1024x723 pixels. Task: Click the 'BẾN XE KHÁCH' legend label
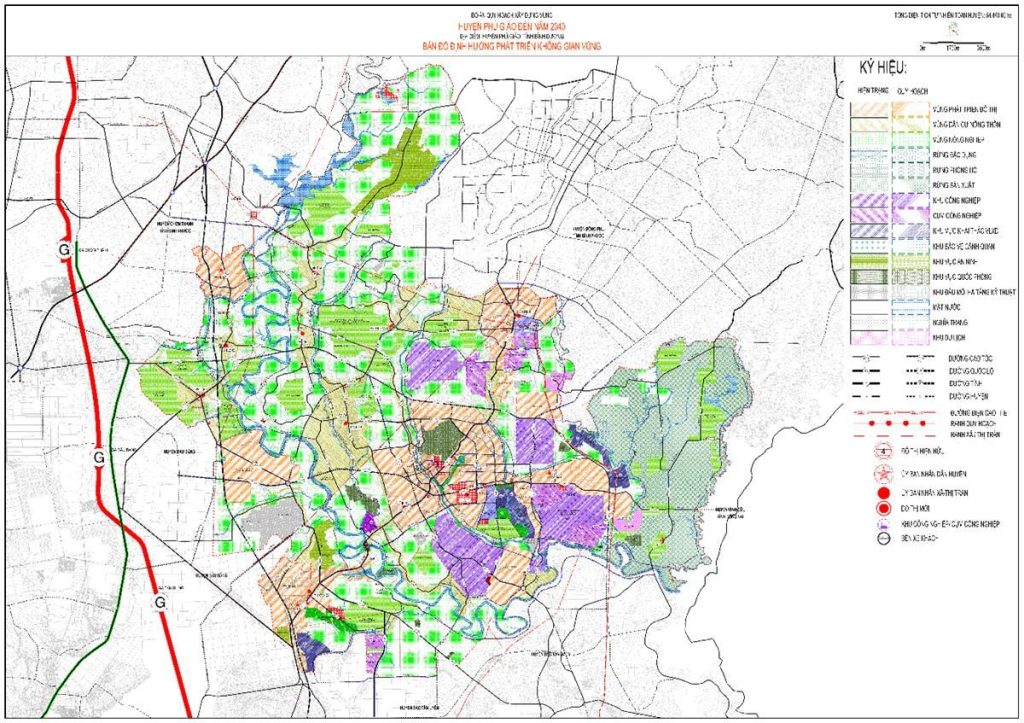(x=919, y=539)
